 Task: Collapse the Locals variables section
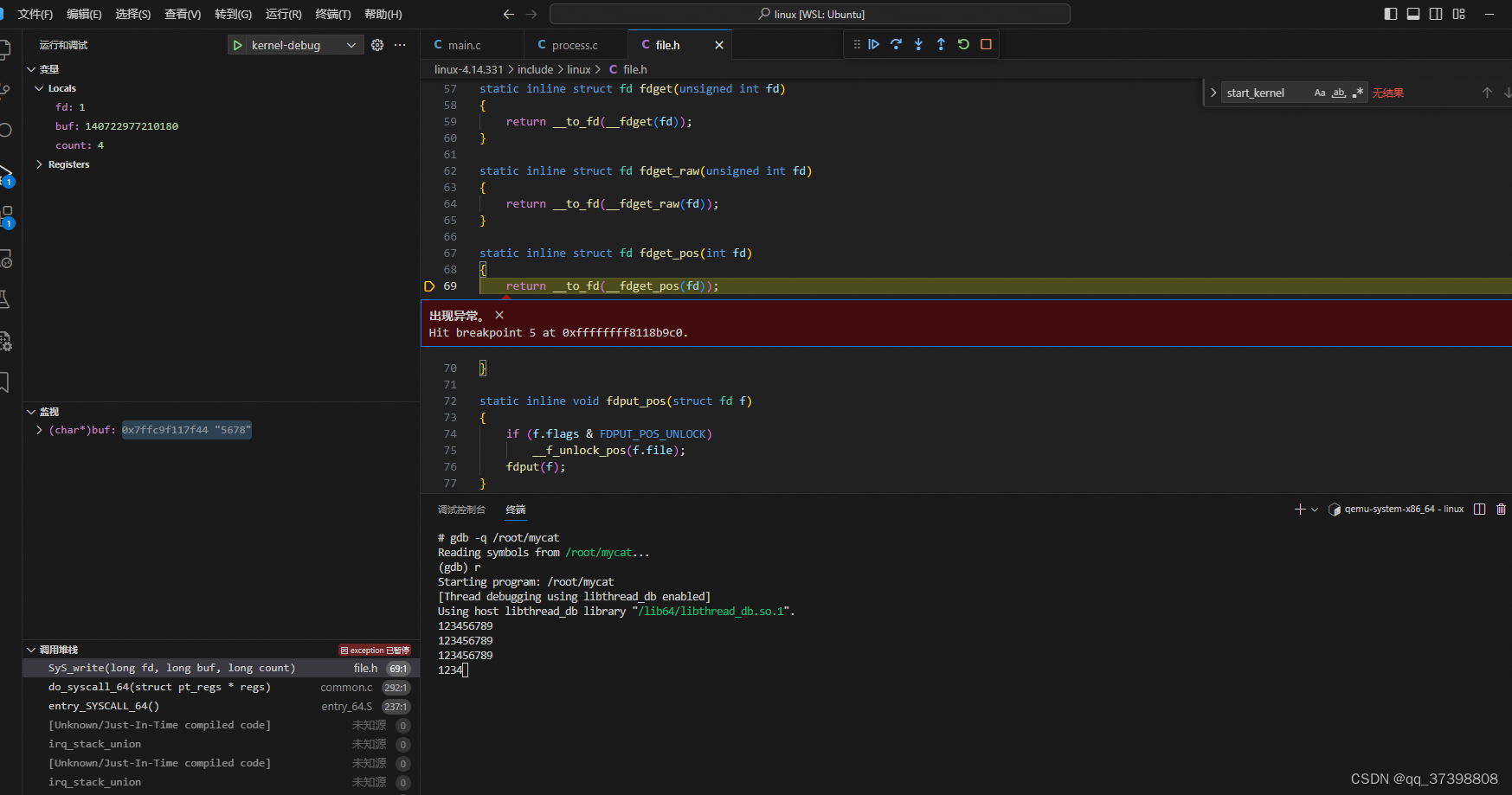tap(39, 87)
